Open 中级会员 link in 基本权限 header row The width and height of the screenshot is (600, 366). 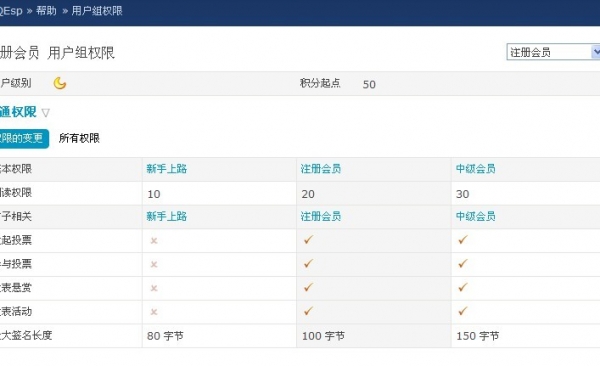point(476,169)
